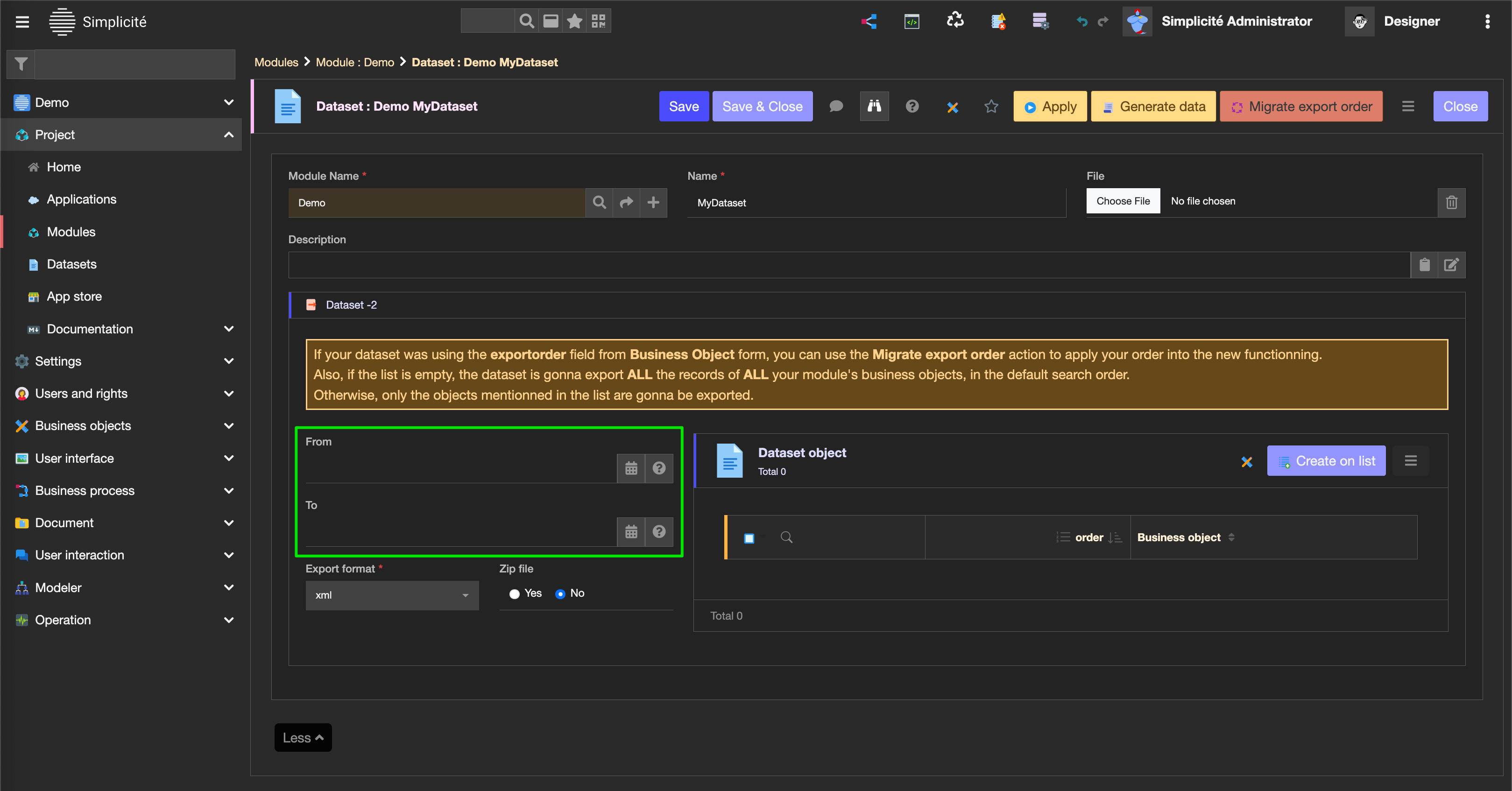Screen dimensions: 1512x791
Task: Select No radio for Zip file
Action: coord(560,594)
